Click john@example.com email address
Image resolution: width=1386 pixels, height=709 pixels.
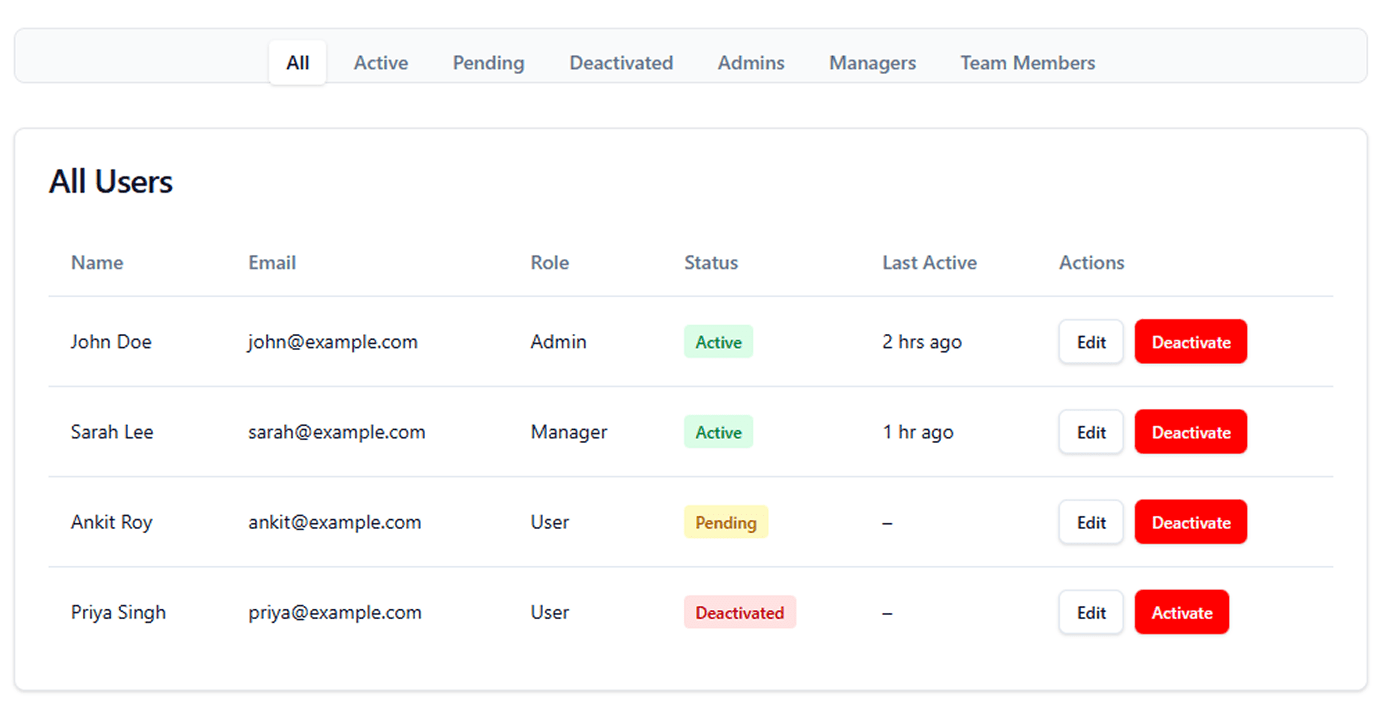click(333, 342)
